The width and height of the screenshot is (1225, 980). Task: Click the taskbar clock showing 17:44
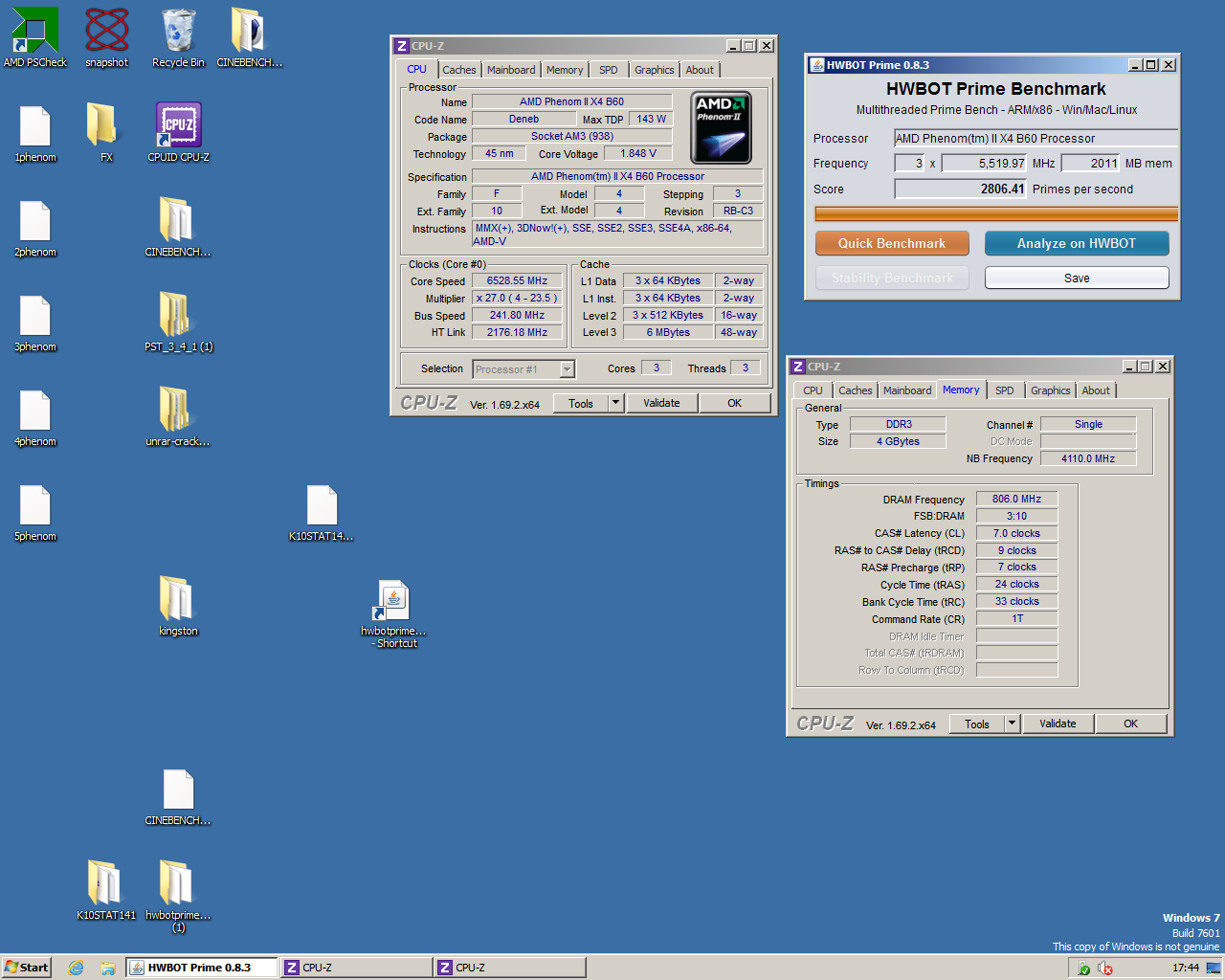click(1185, 968)
